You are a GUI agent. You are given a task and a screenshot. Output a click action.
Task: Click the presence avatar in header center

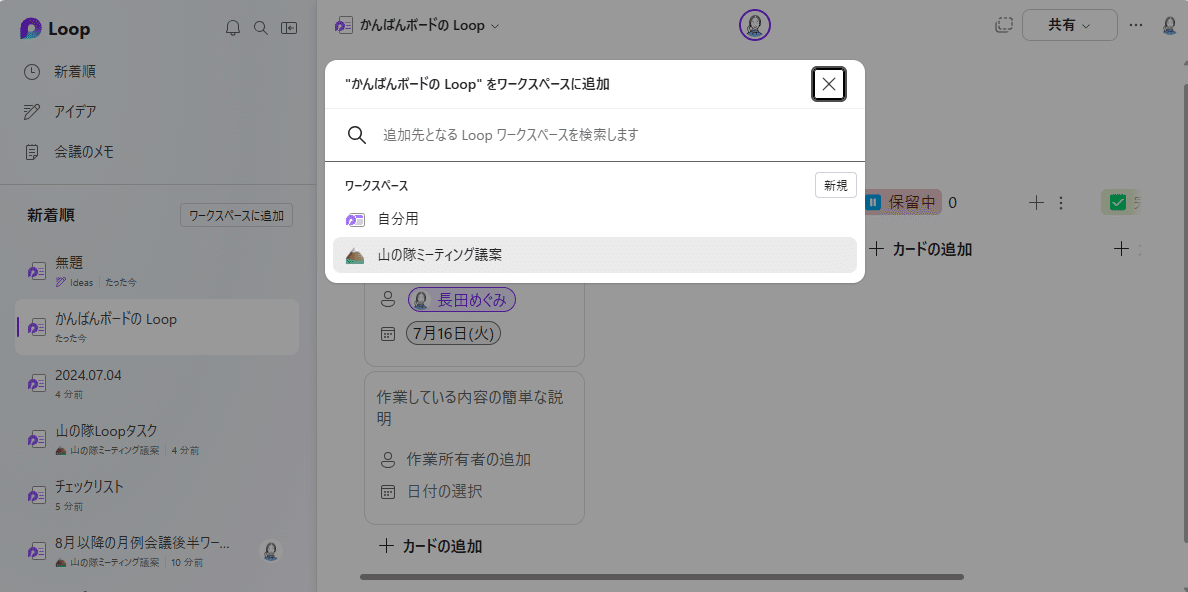tap(755, 26)
